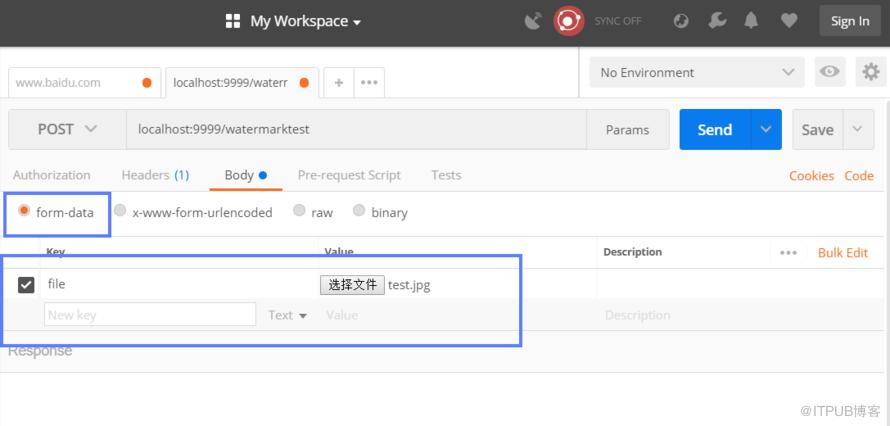The height and width of the screenshot is (426, 890).
Task: Click the blue Send button
Action: click(715, 129)
